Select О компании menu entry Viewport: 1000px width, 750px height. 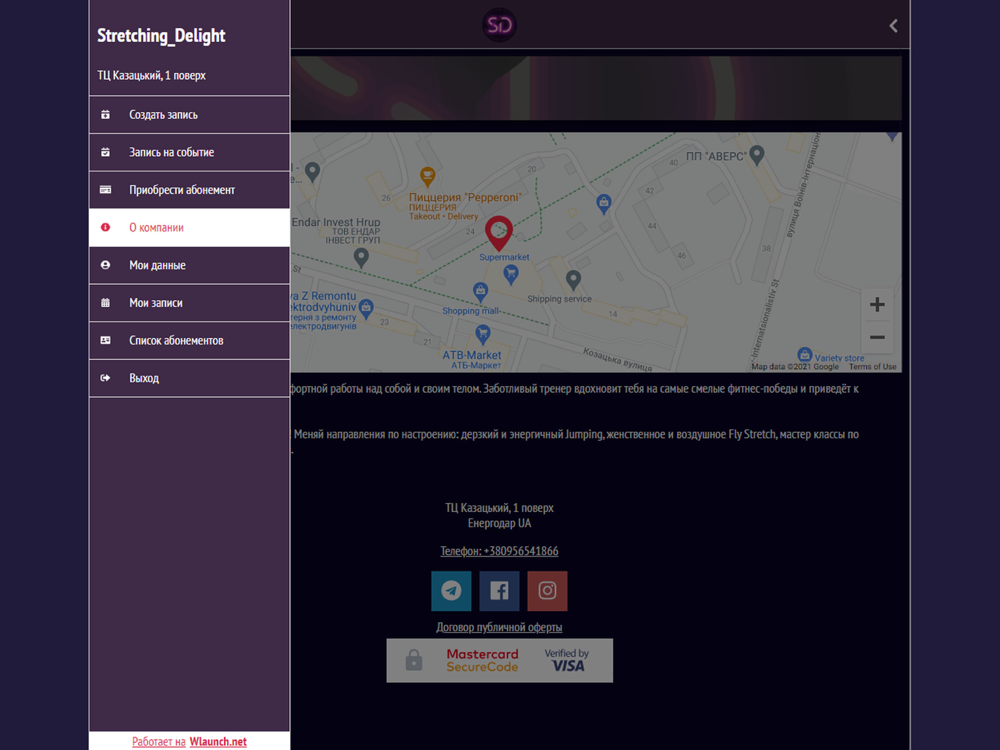[189, 228]
